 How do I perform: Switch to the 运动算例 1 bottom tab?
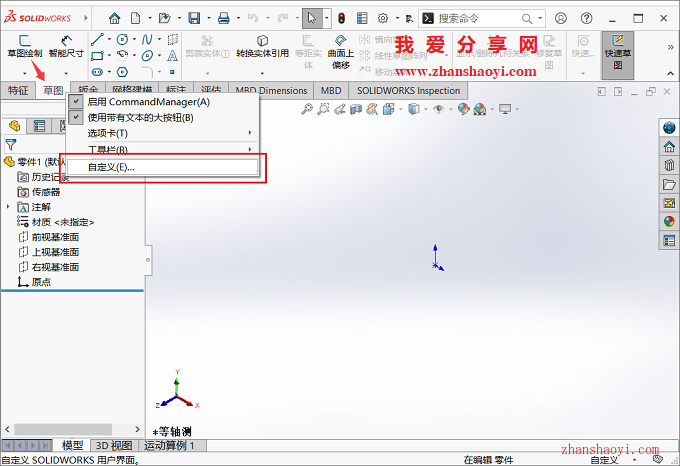tap(170, 446)
